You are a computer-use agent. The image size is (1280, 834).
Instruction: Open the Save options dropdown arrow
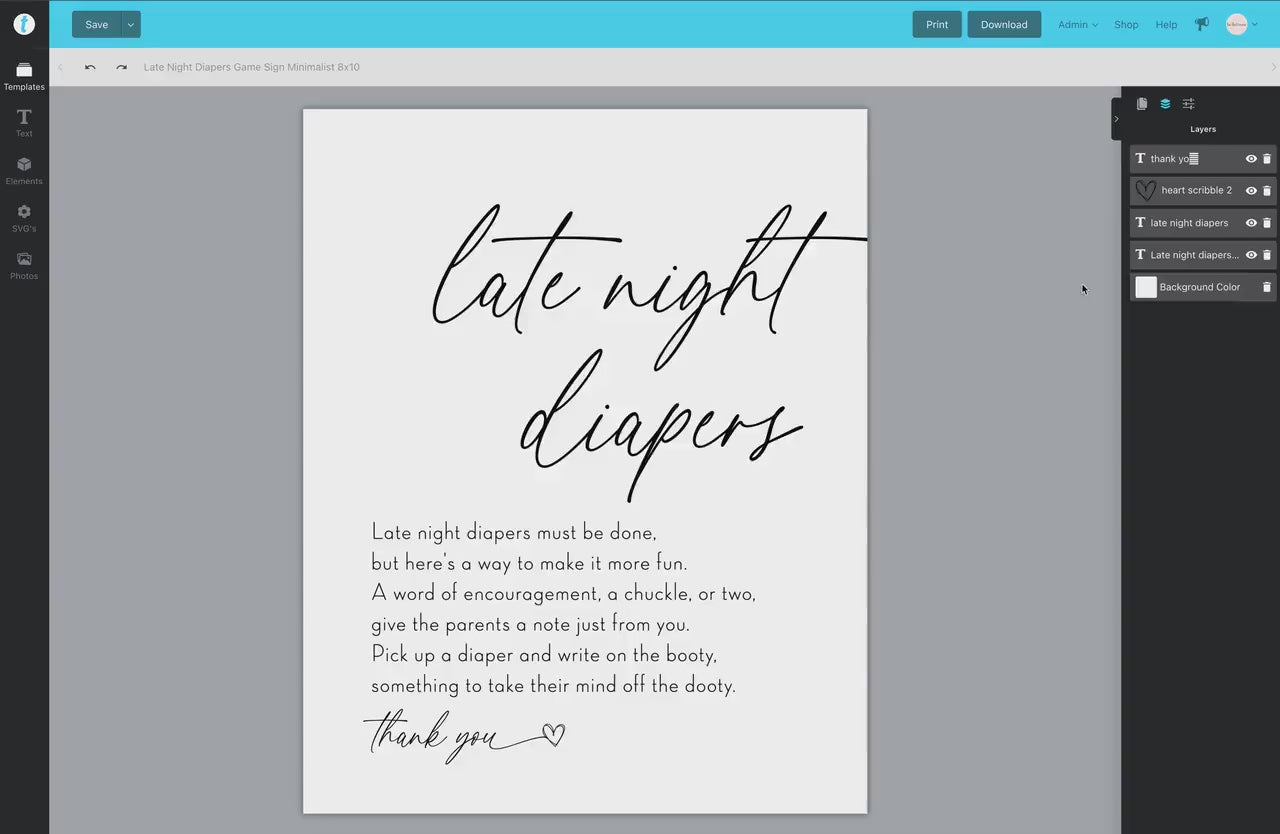131,25
